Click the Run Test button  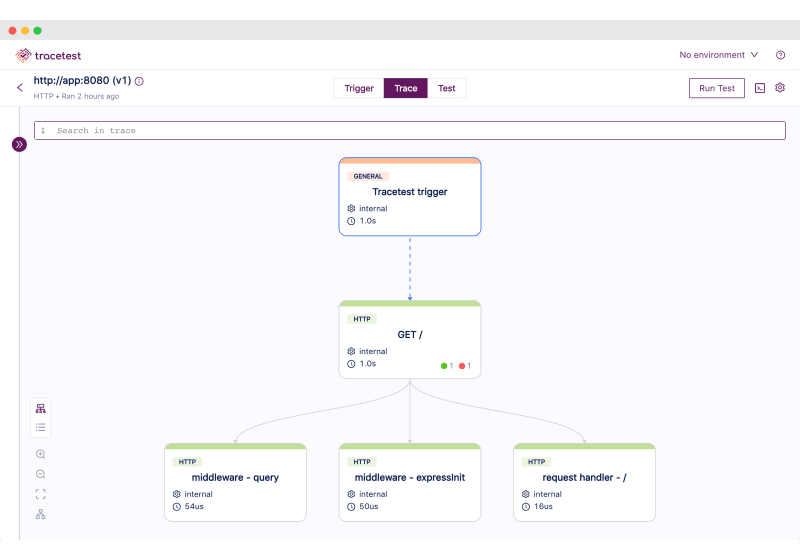tap(716, 88)
